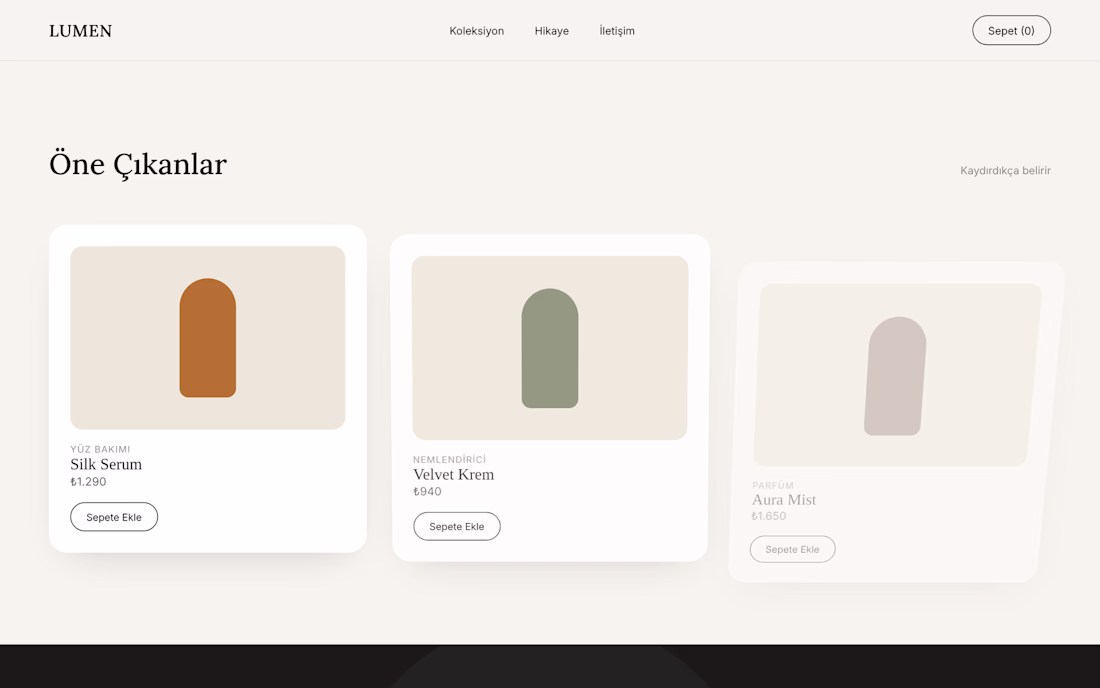
Task: Click the Kaydırdıkça belirir text
Action: click(1005, 170)
